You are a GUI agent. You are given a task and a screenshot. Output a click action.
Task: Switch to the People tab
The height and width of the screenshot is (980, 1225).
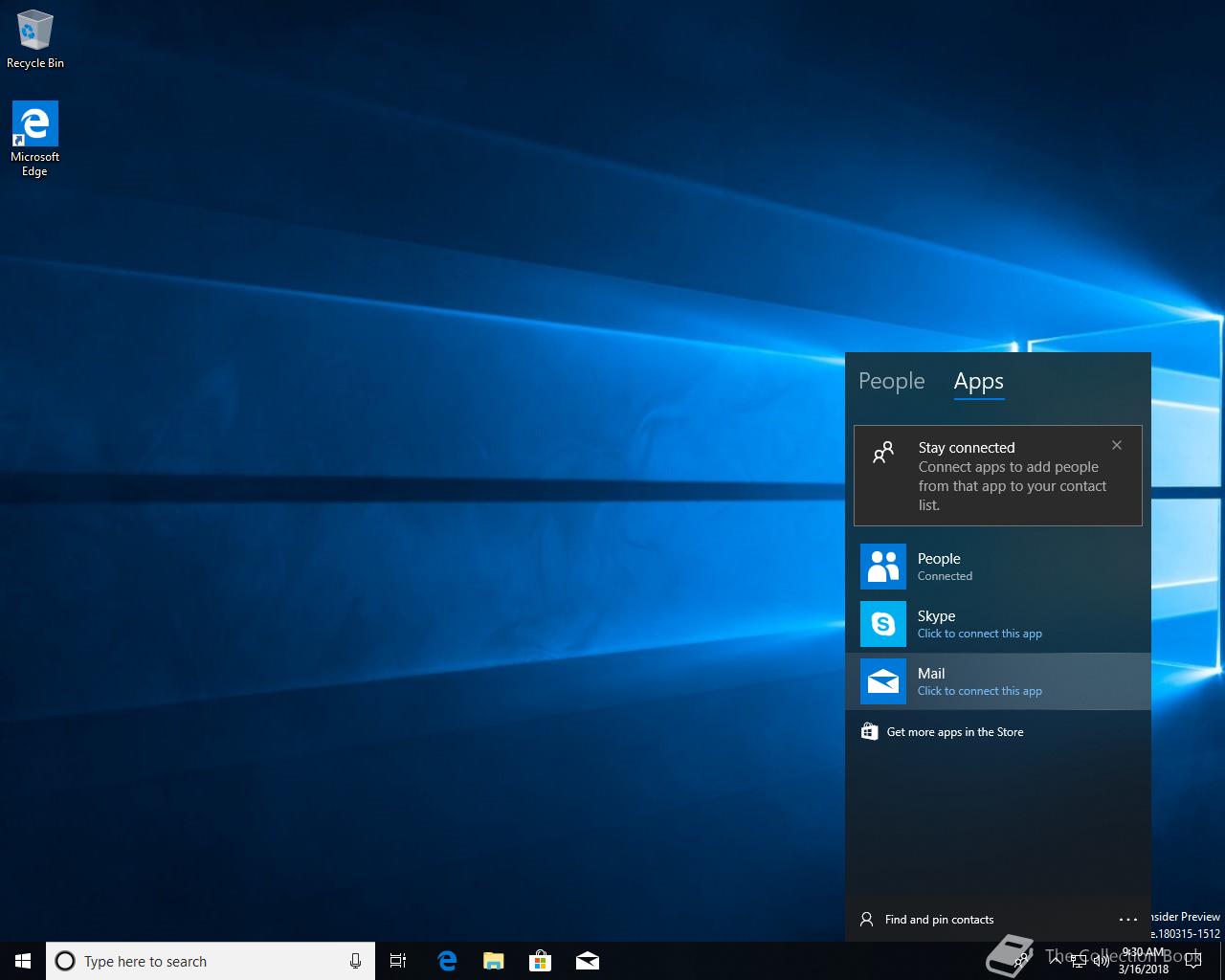[x=891, y=381]
